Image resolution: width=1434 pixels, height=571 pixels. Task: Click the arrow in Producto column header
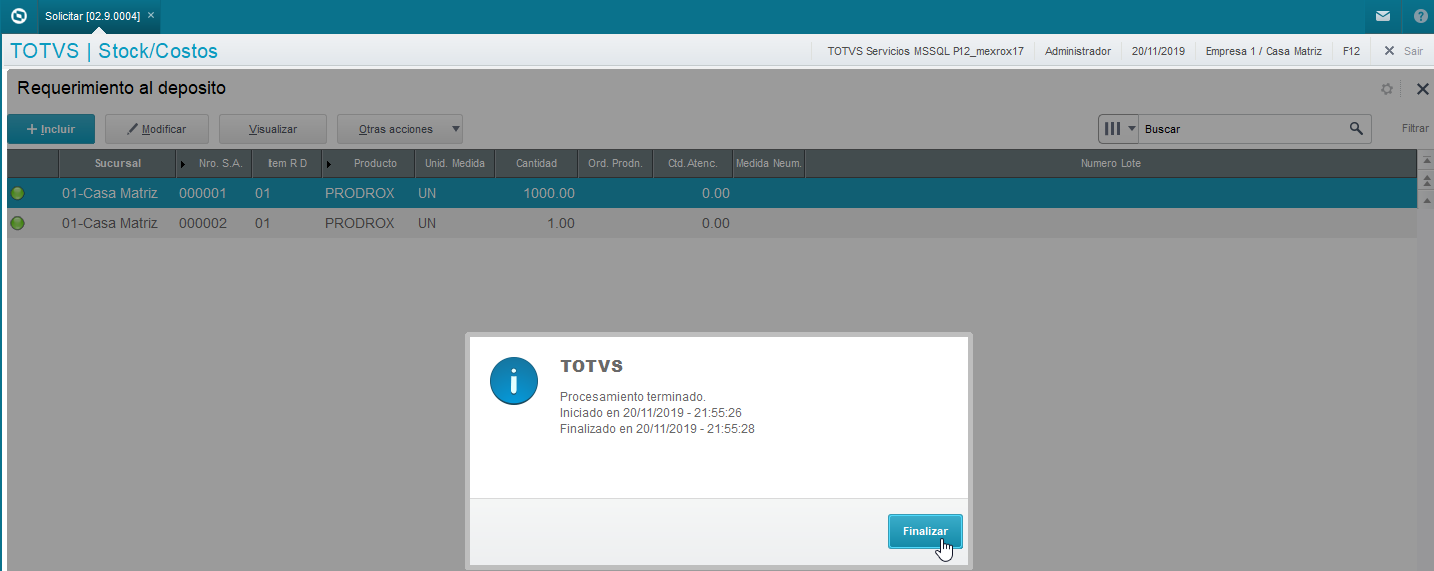(330, 164)
